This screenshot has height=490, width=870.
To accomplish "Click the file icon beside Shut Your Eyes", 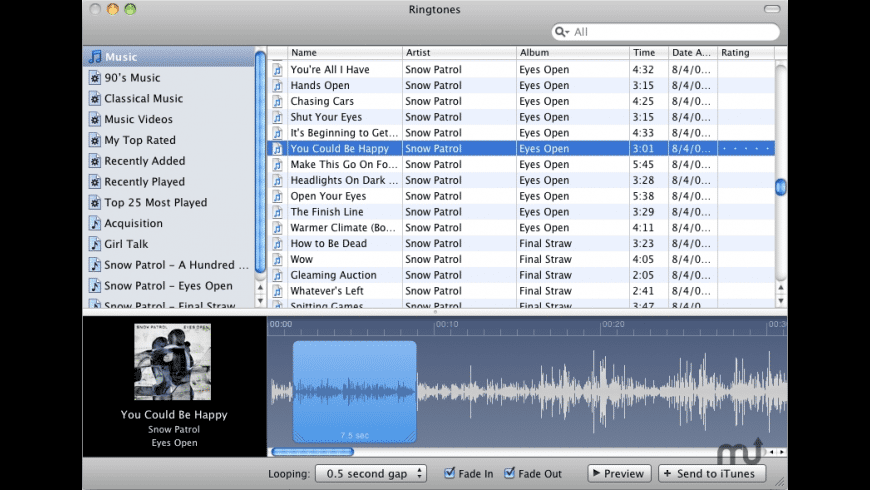I will [x=277, y=117].
